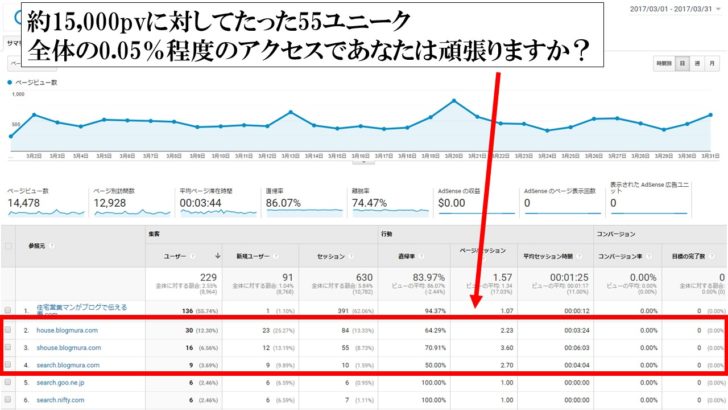Select the 74.47% 離脱率 metric card
This screenshot has height=410, width=728.
pyautogui.click(x=390, y=202)
